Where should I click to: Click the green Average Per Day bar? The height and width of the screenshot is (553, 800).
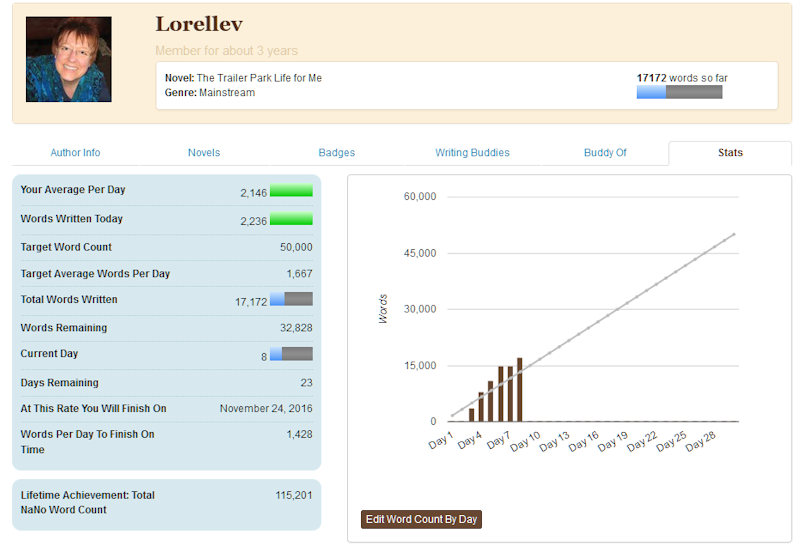[x=291, y=190]
